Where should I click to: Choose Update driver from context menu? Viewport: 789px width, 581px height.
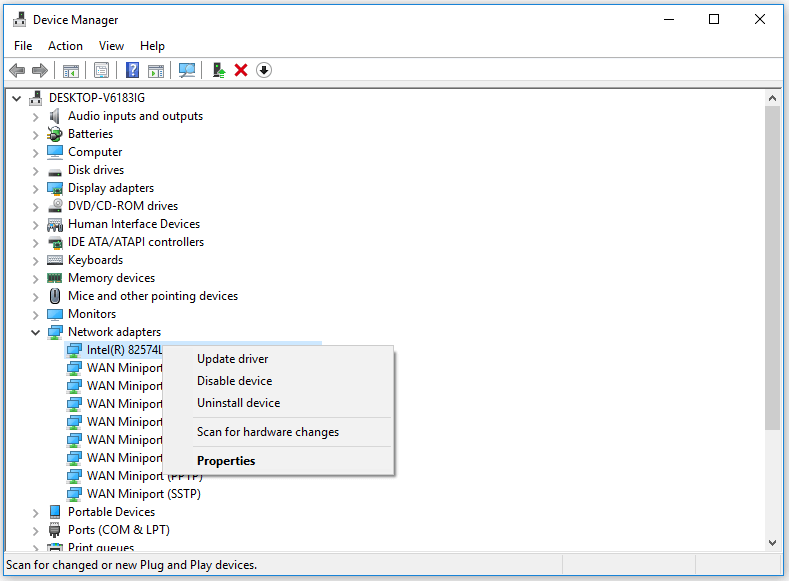(x=278, y=359)
